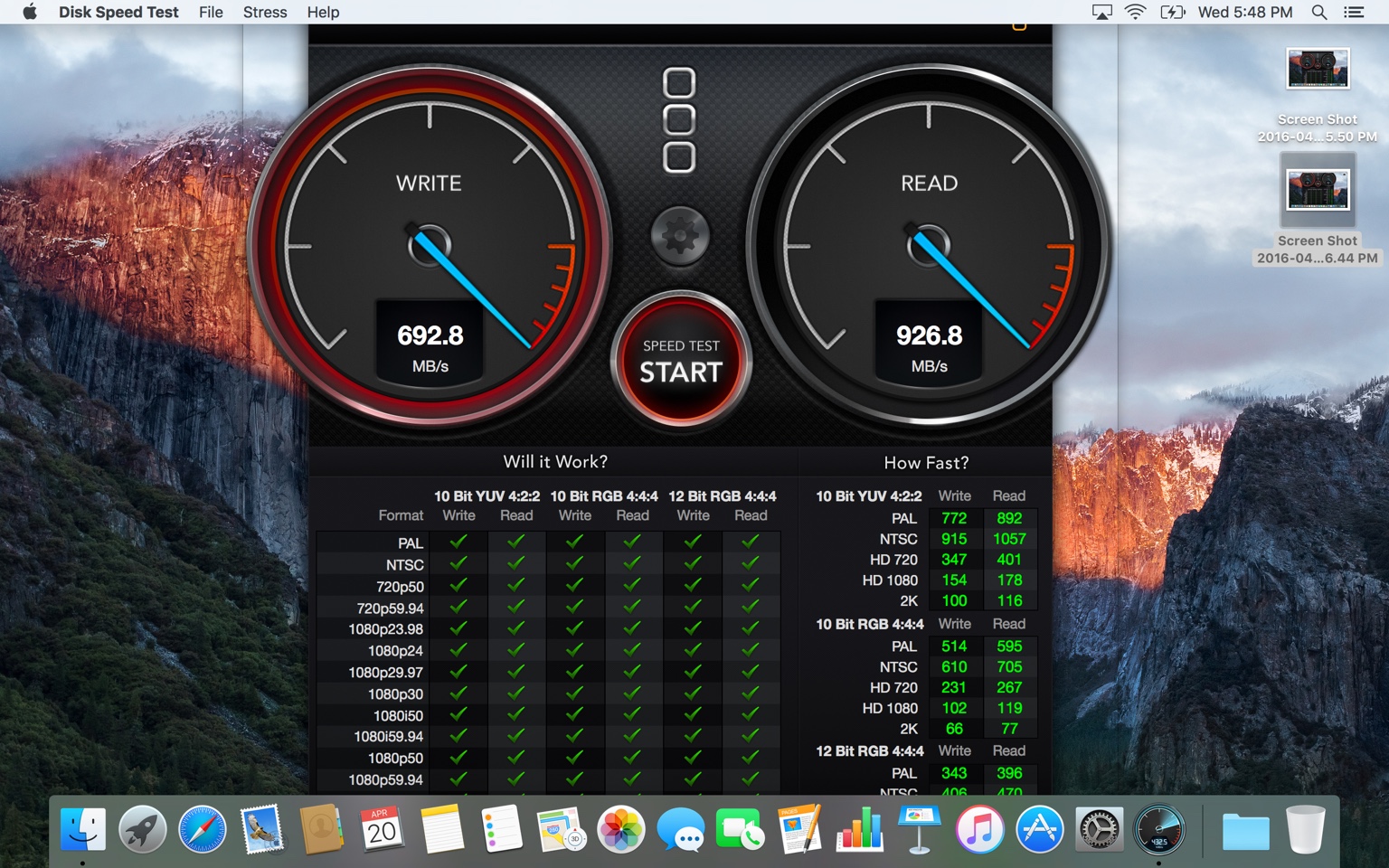
Task: Open Numbers bar chart icon in dock
Action: [x=859, y=829]
